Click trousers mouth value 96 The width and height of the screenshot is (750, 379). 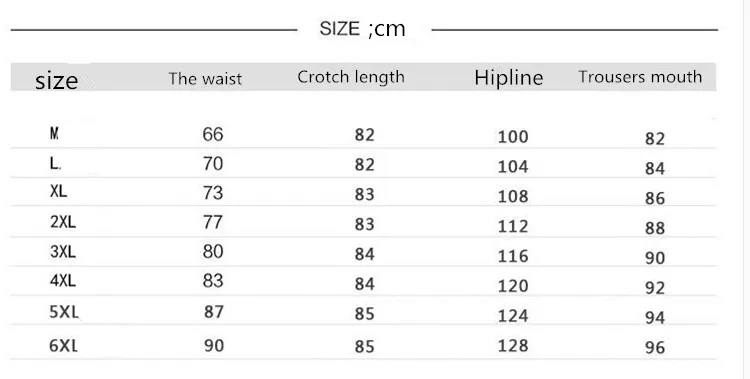655,347
